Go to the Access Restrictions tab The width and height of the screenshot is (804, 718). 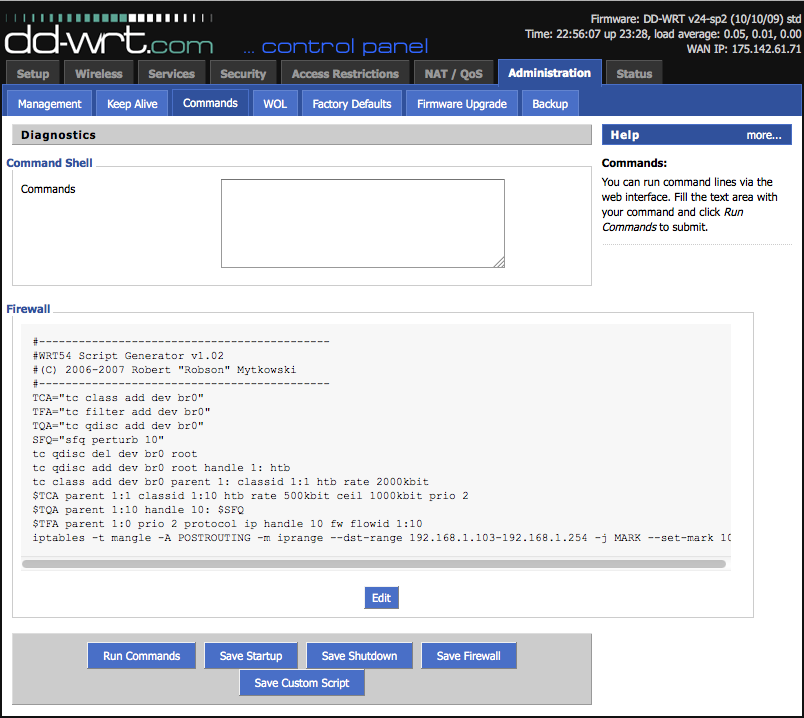(344, 72)
